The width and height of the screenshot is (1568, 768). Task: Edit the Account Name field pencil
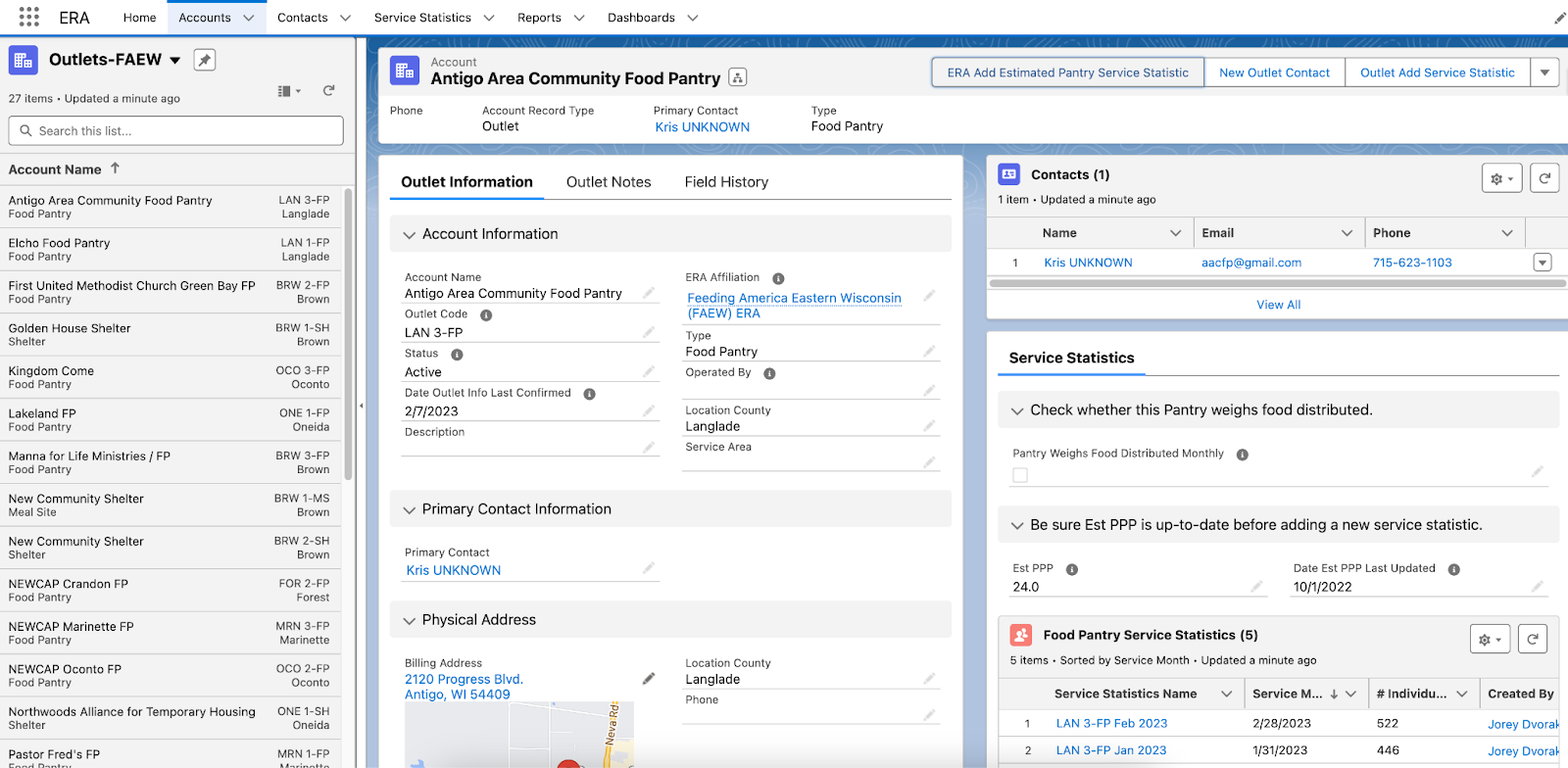(x=649, y=293)
